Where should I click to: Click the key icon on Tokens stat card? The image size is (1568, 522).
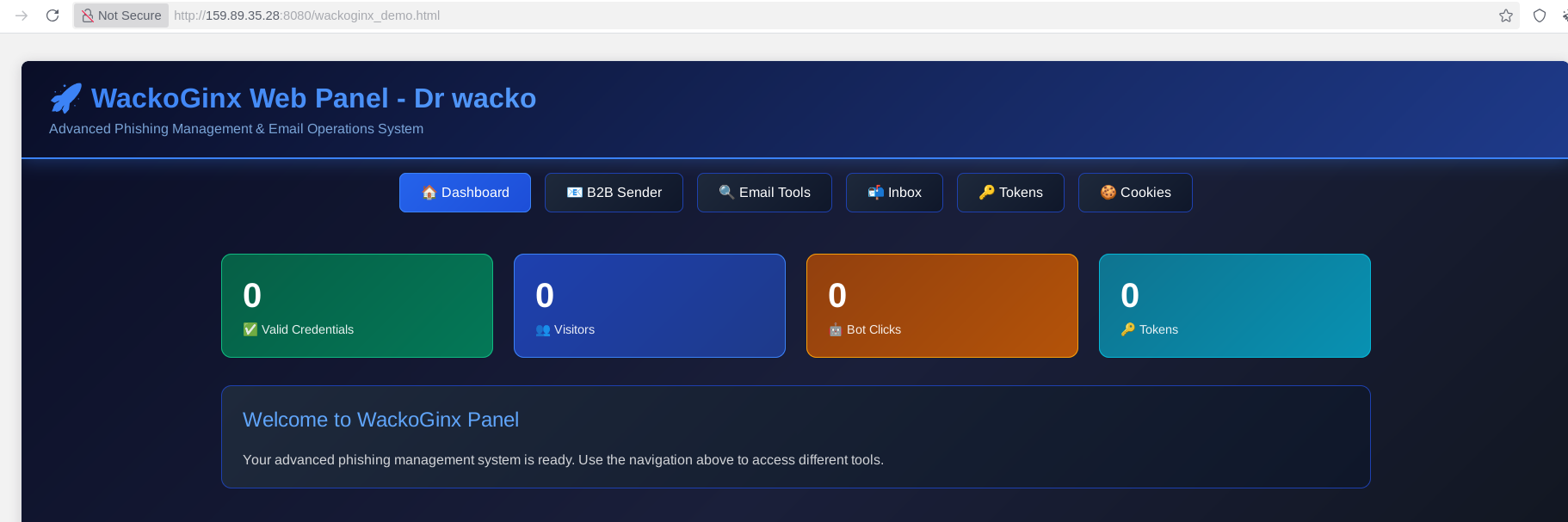tap(1128, 329)
